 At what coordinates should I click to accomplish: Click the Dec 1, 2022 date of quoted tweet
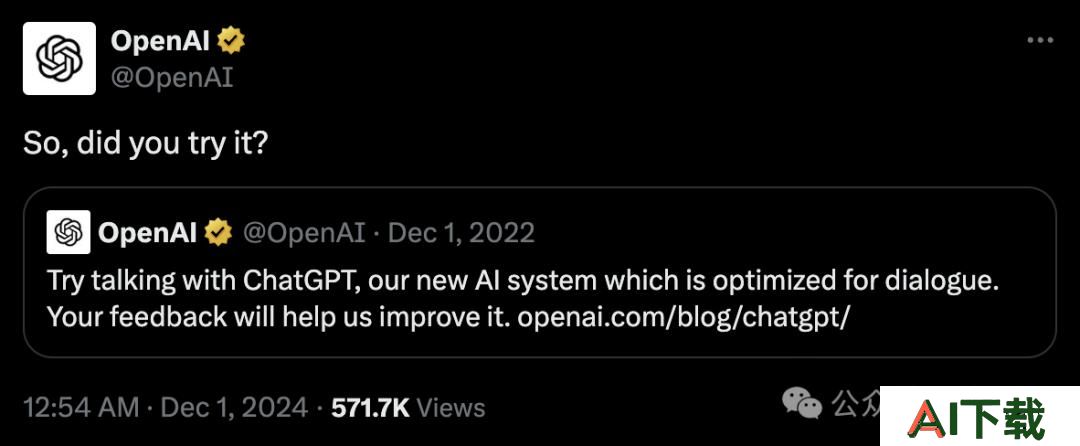pyautogui.click(x=461, y=233)
